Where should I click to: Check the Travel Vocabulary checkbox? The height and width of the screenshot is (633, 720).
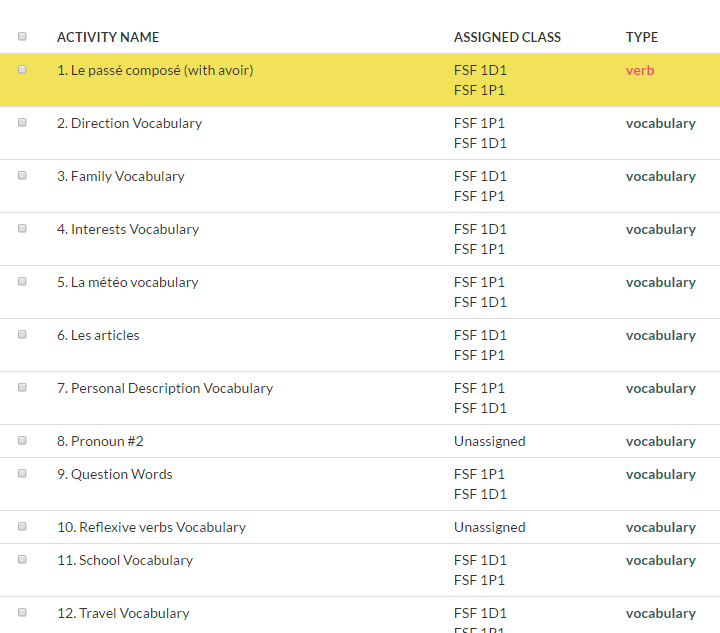click(x=22, y=613)
